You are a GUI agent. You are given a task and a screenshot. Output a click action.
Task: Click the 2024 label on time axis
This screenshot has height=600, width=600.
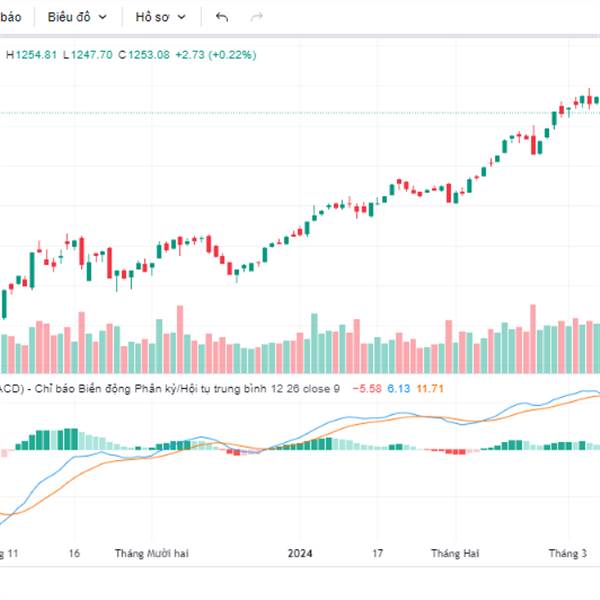(x=300, y=553)
